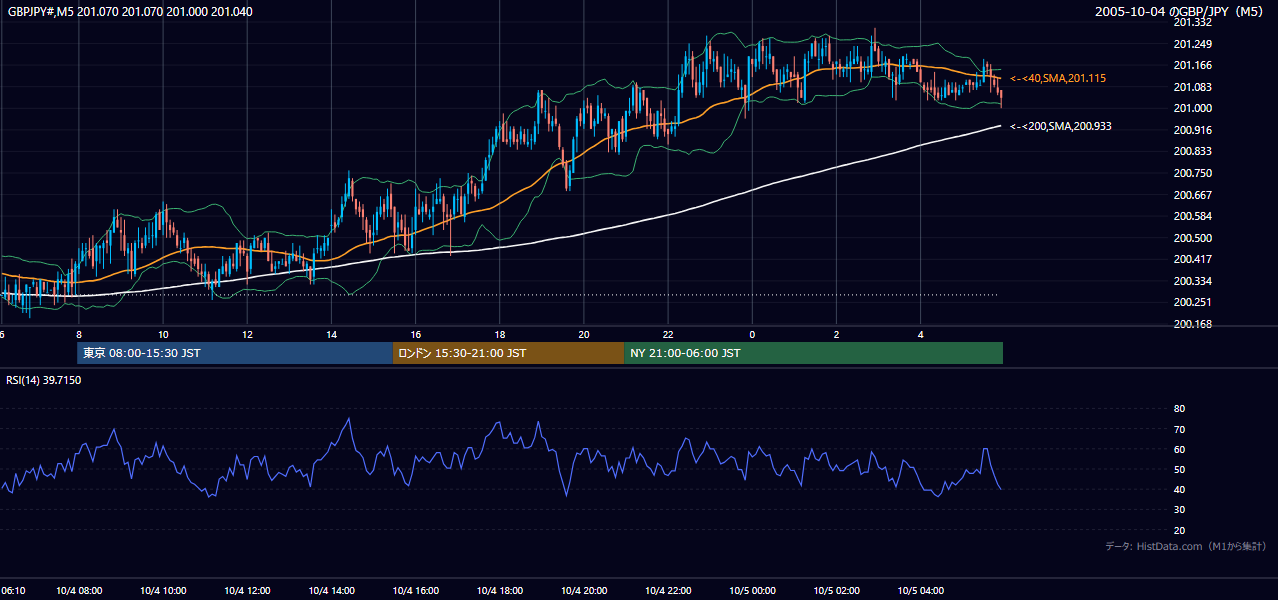Click price axis value 200.750
1278x600 pixels.
click(x=1193, y=173)
